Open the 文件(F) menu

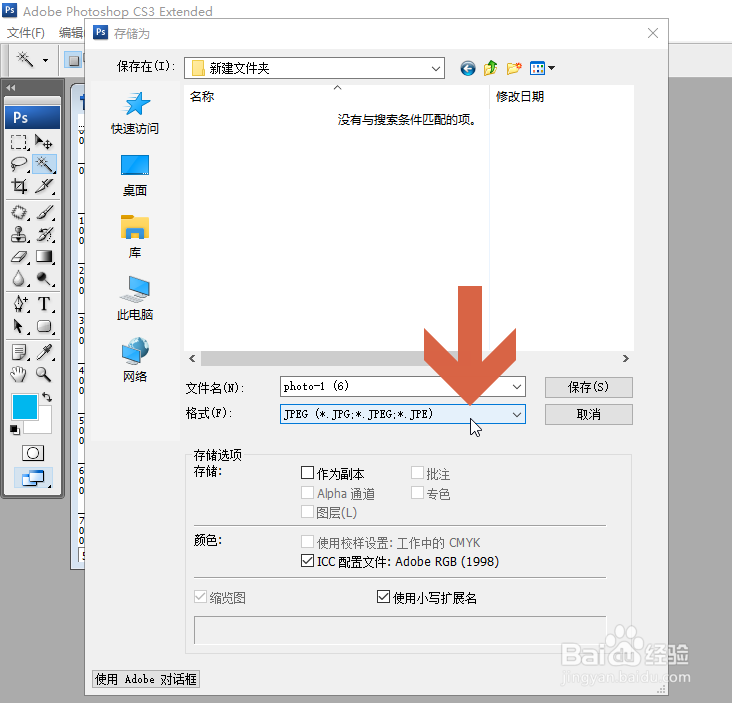pos(26,33)
